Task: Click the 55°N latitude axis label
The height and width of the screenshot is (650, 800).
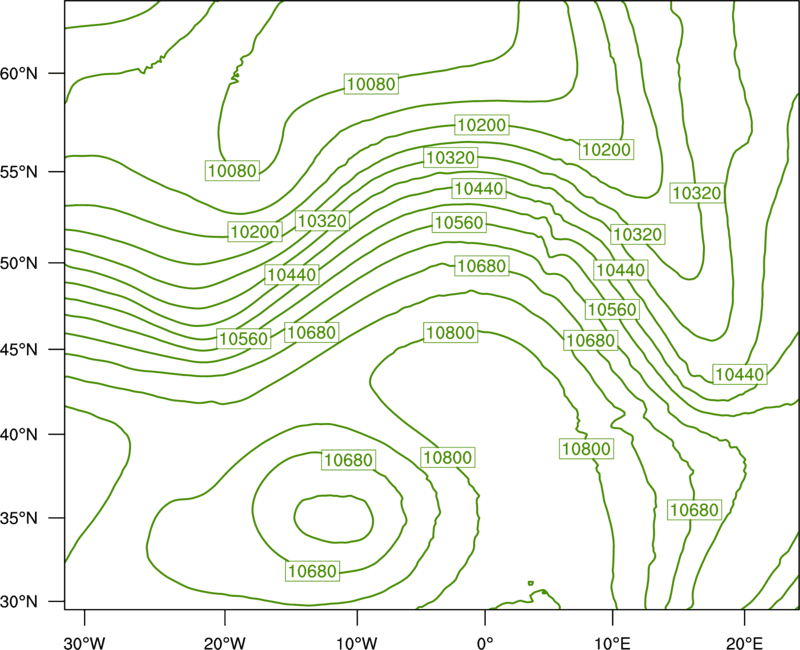Action: click(x=19, y=172)
